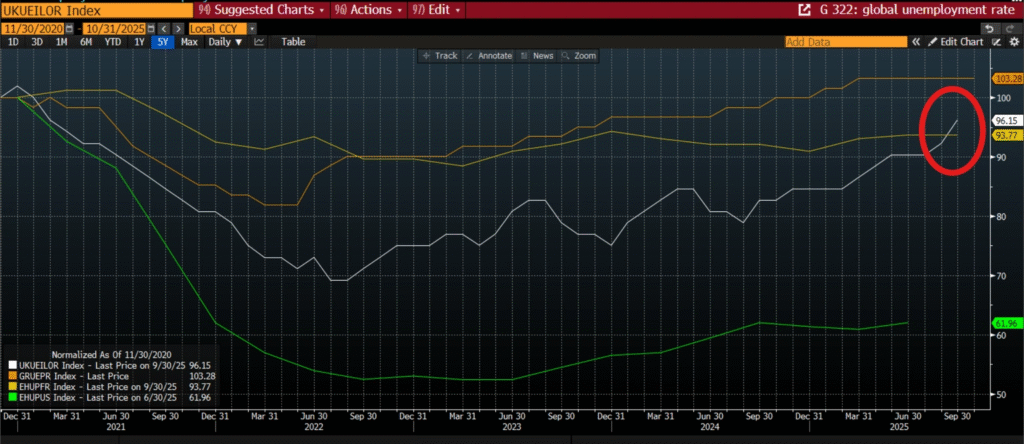Enable the Zoom tool
Viewport: 1024px width, 444px height.
[x=579, y=56]
